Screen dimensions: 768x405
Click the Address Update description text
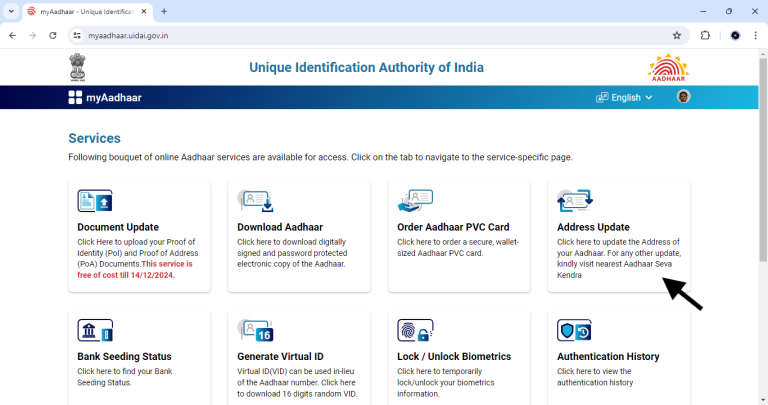(x=619, y=258)
